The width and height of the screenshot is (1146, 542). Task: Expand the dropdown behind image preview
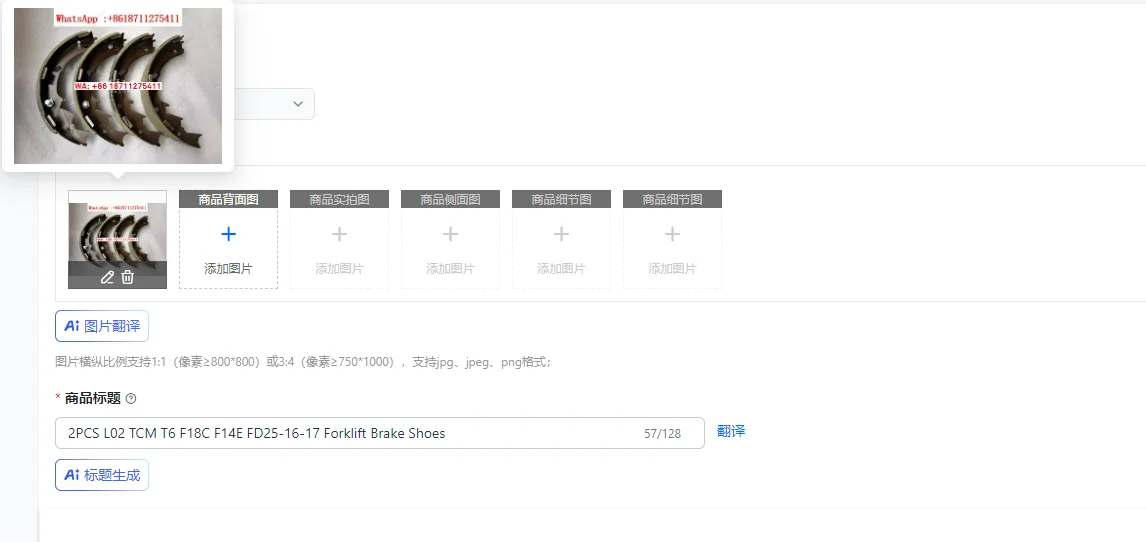(x=297, y=104)
